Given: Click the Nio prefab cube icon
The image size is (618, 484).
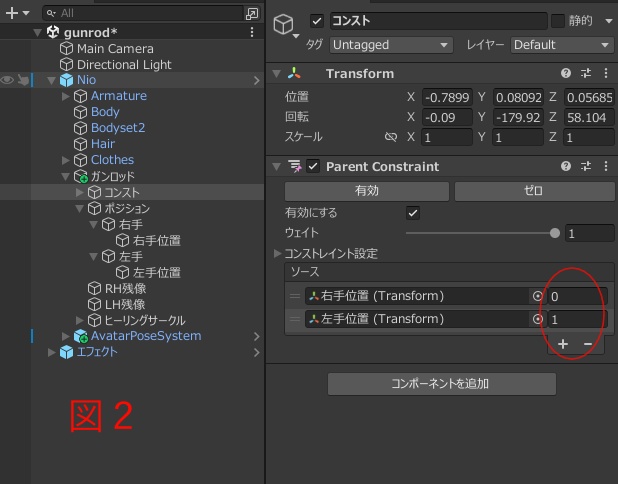Looking at the screenshot, I should tap(66, 80).
